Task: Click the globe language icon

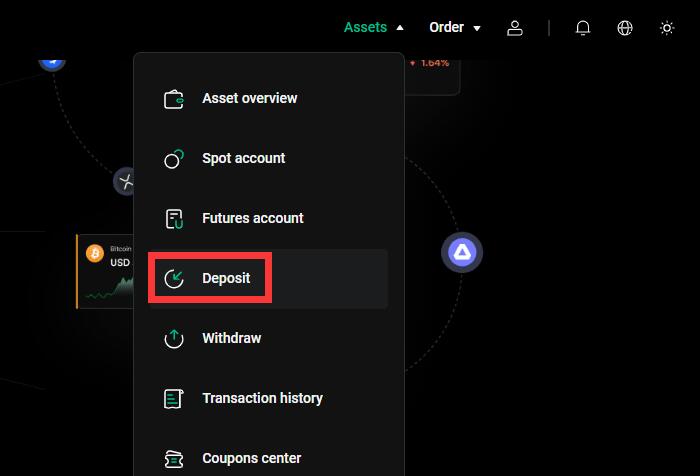Action: 625,28
